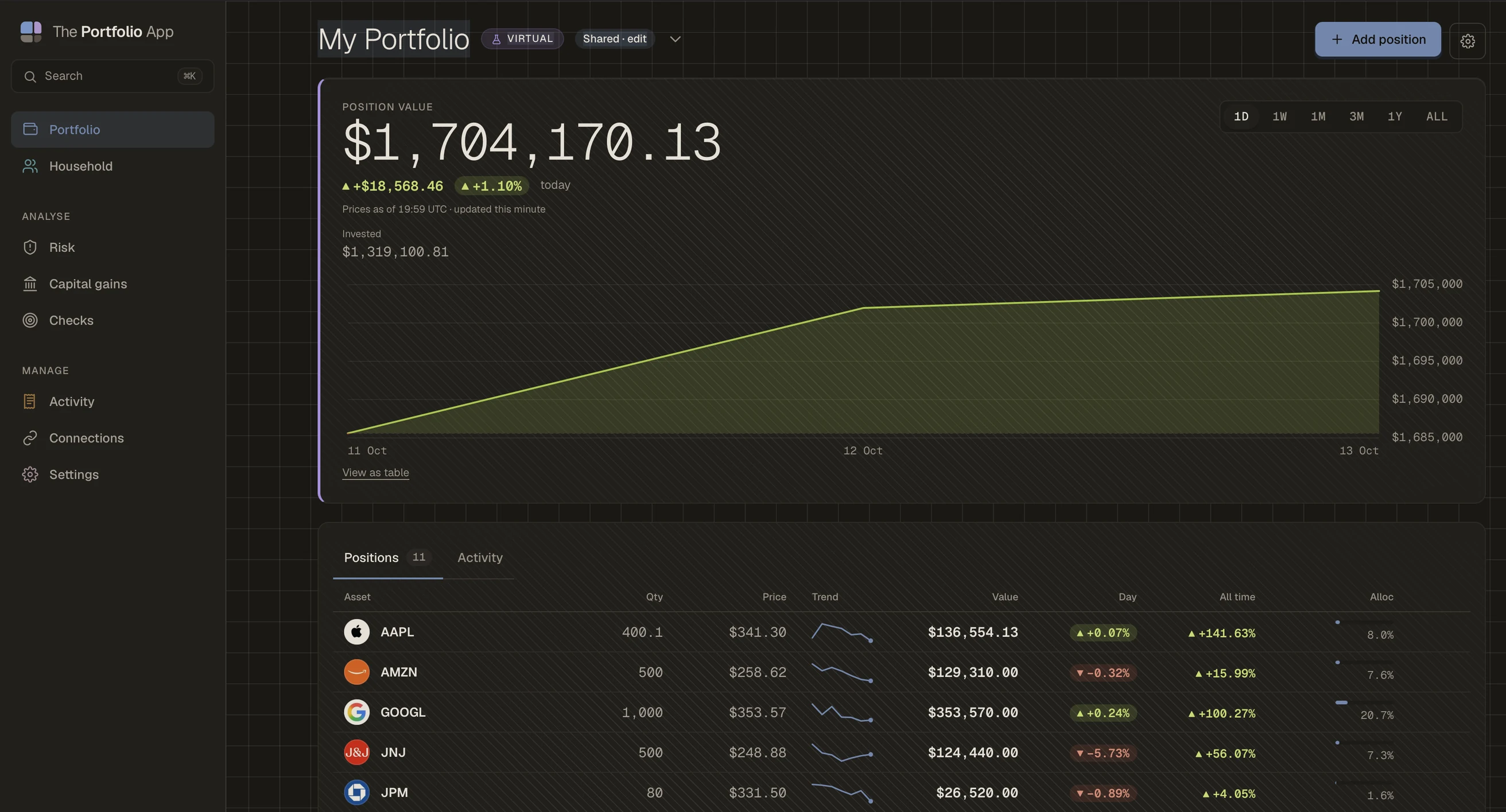Click the Checks target icon

[30, 320]
